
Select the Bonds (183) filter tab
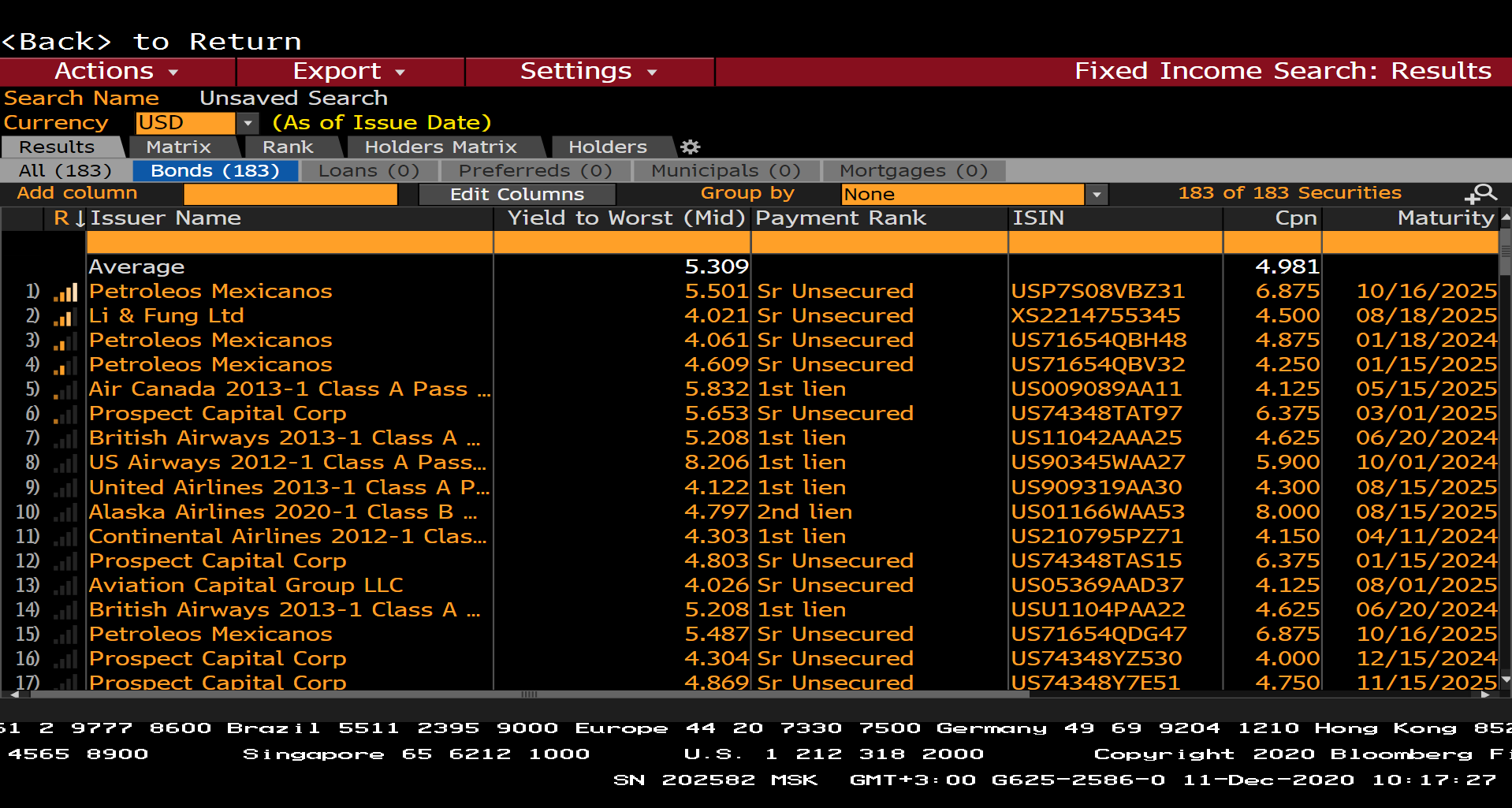(215, 171)
